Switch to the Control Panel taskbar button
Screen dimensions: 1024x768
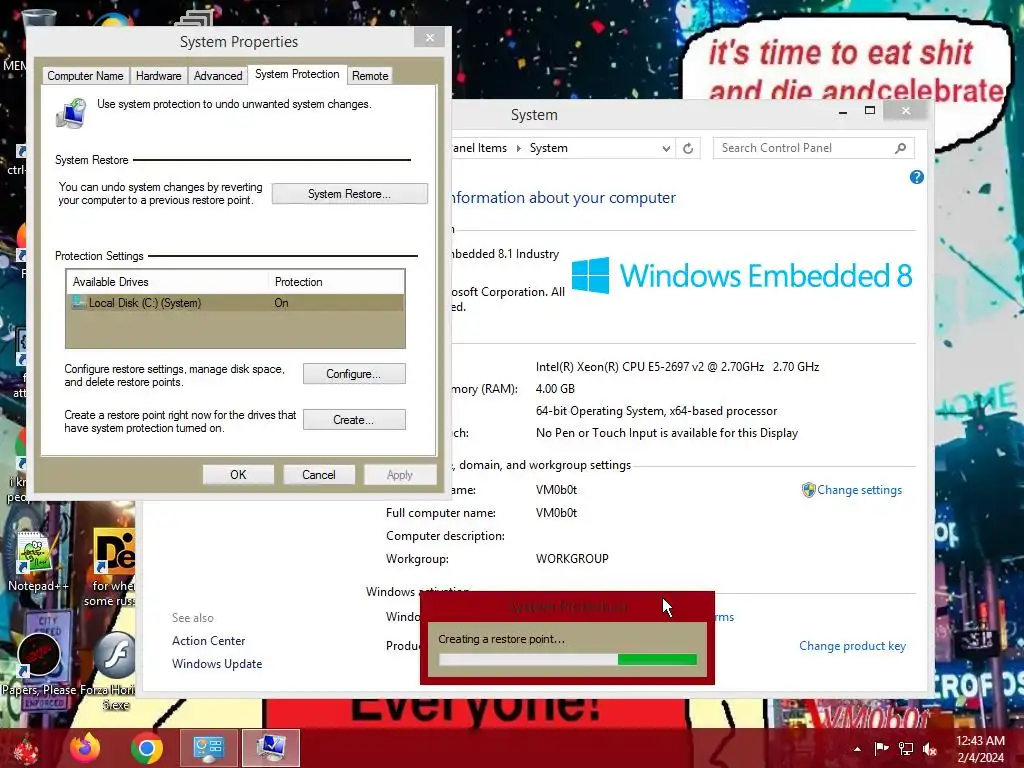(208, 748)
